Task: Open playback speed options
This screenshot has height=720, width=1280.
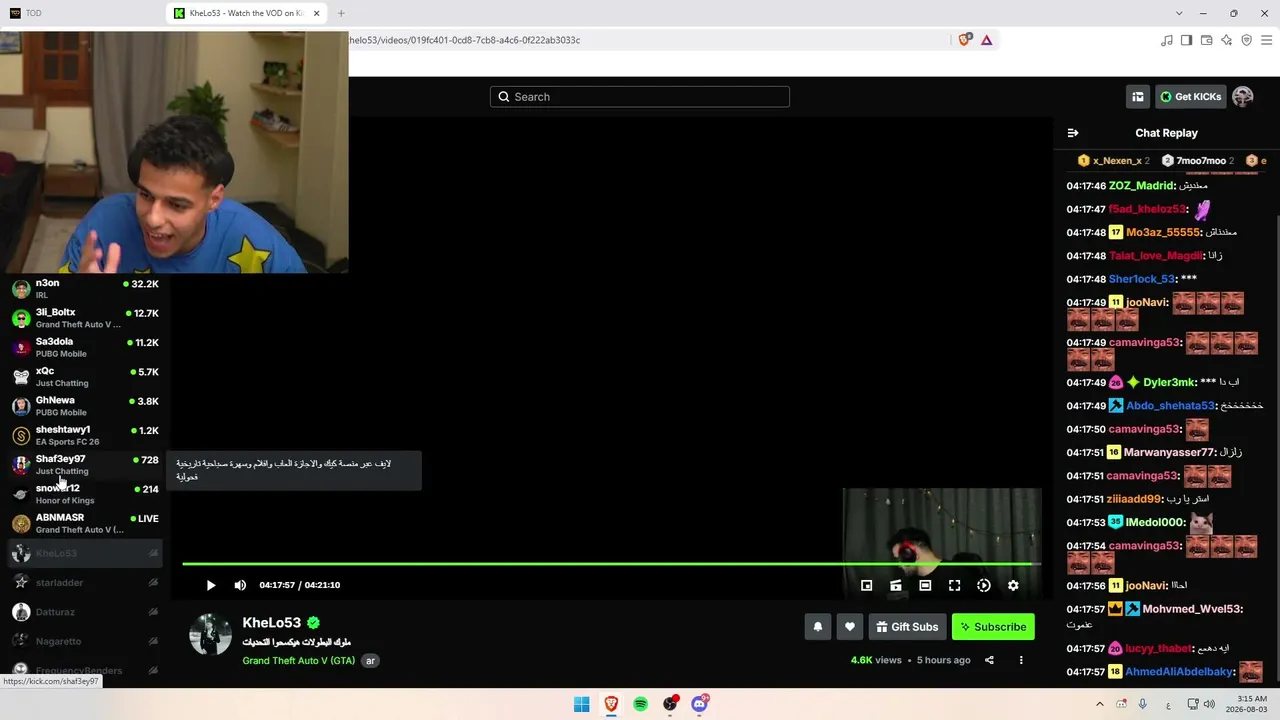Action: 984,585
